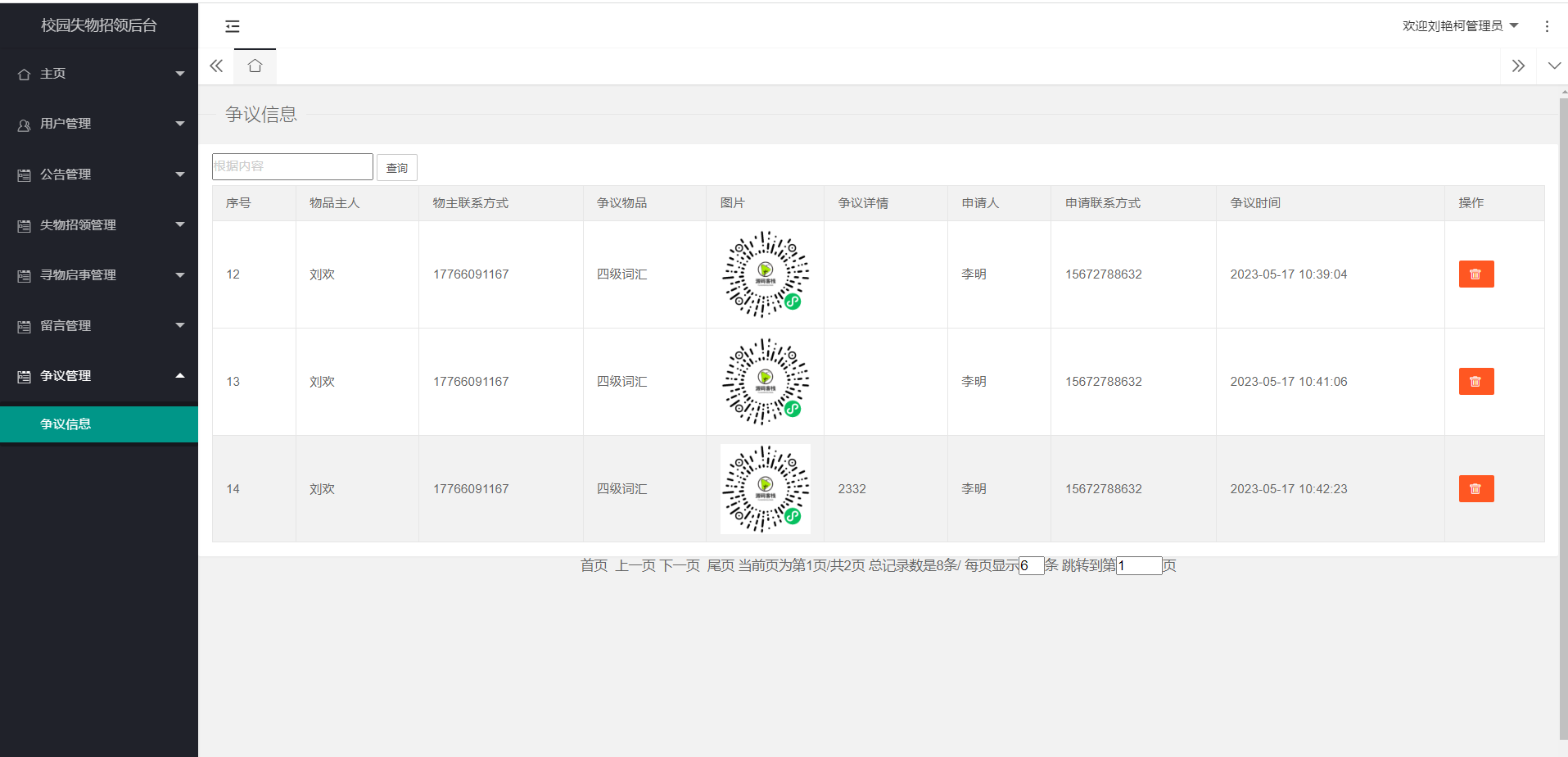Delete dispute record number 13
The height and width of the screenshot is (757, 1568).
pyautogui.click(x=1476, y=382)
